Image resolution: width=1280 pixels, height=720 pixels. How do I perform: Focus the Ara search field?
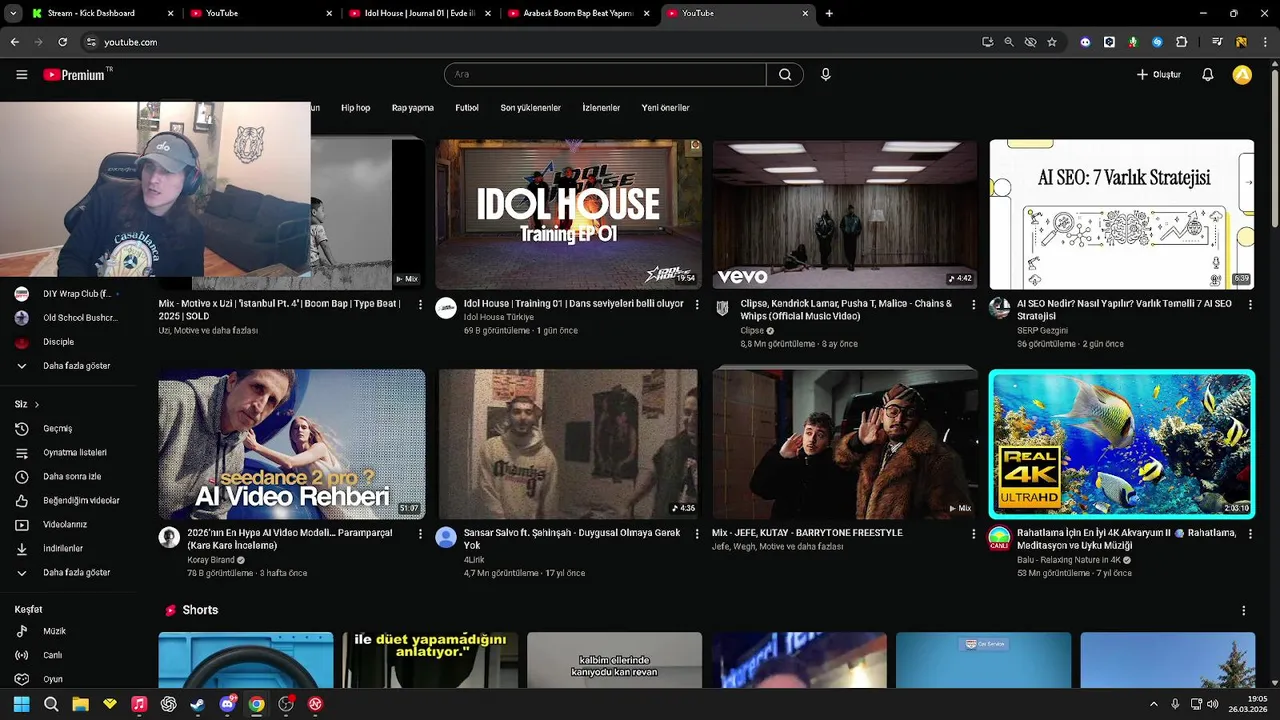coord(605,74)
